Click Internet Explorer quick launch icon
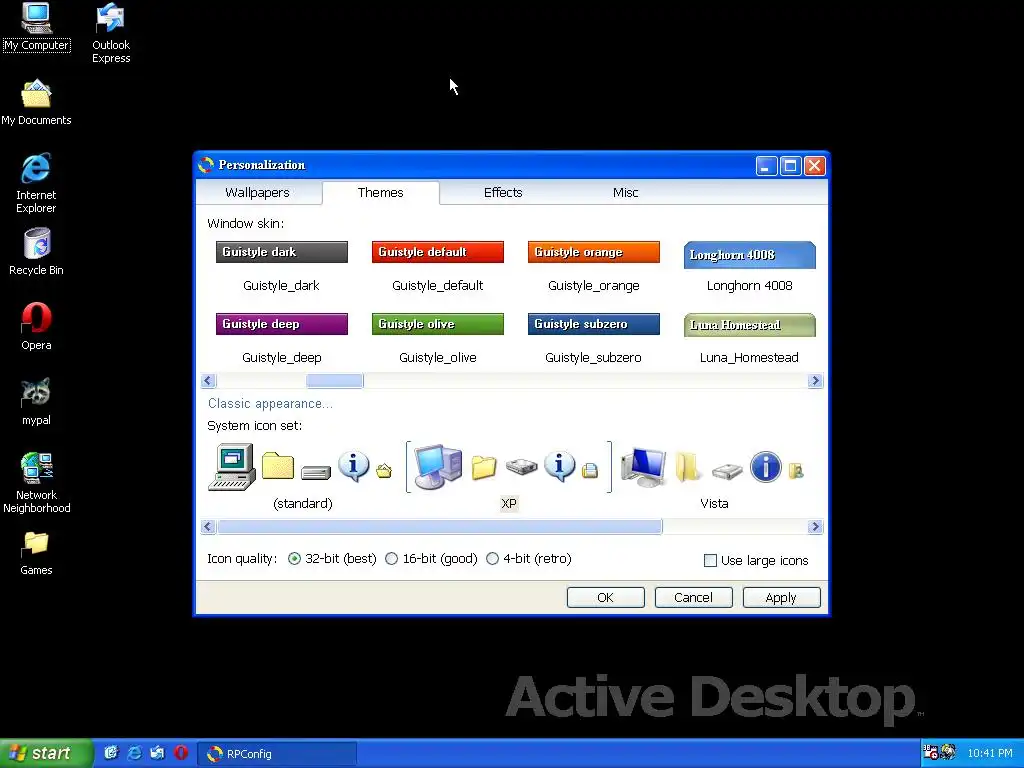Screen dimensions: 1024x768 [x=135, y=753]
